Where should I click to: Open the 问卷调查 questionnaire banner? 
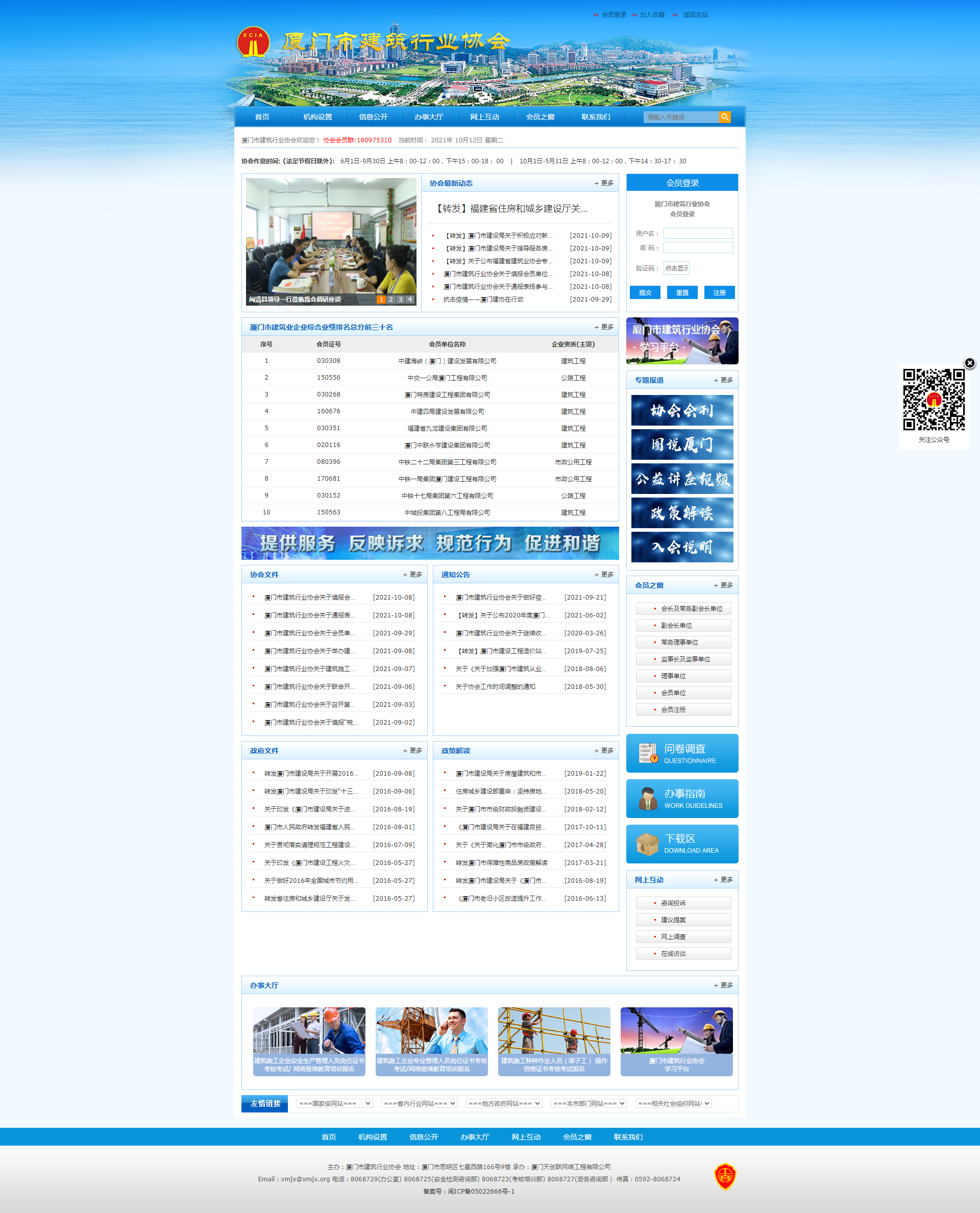(x=682, y=753)
